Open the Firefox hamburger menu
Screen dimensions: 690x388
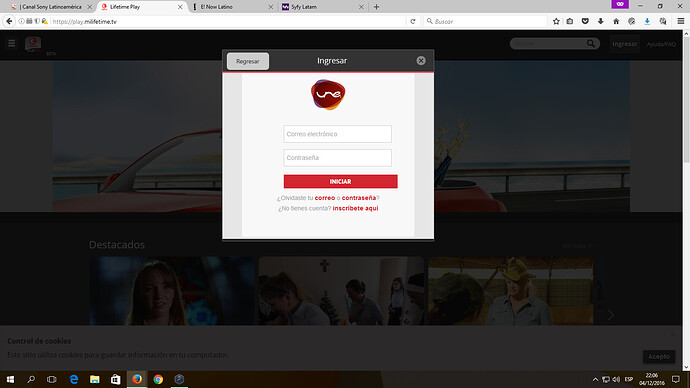click(x=681, y=21)
